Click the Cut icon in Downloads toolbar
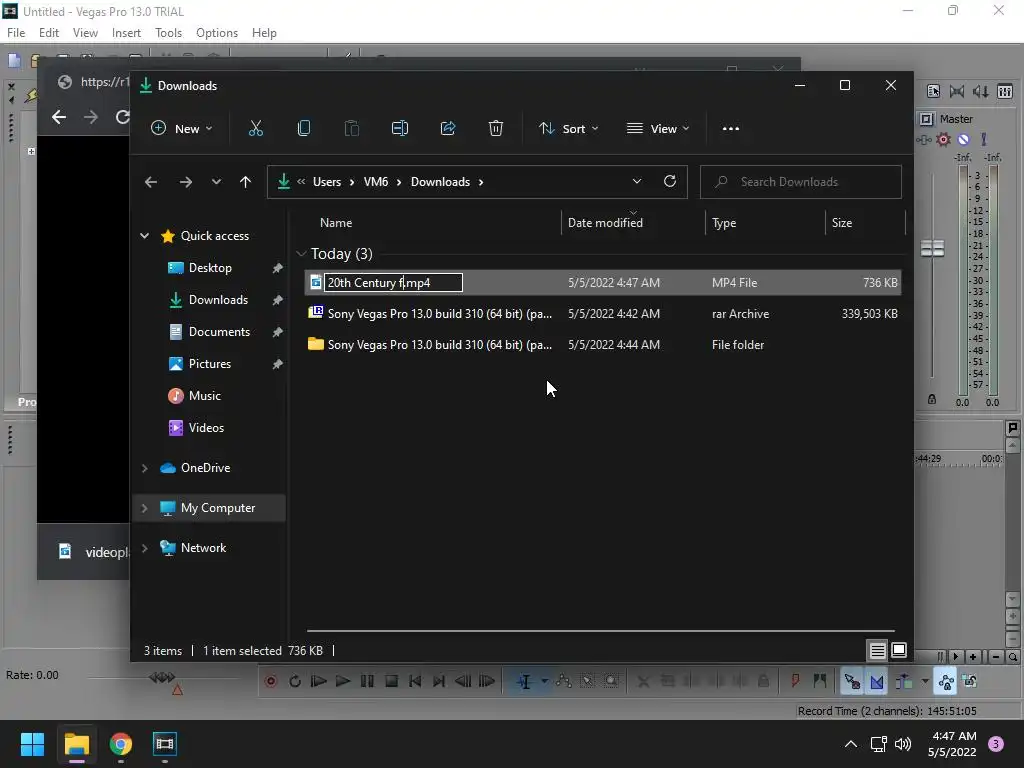Image resolution: width=1024 pixels, height=768 pixels. coord(255,129)
